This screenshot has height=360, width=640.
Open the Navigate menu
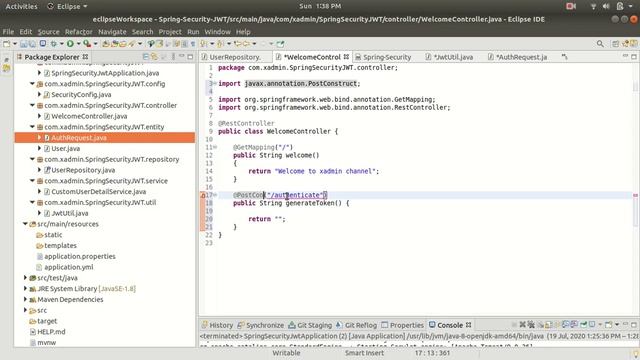click(x=112, y=31)
